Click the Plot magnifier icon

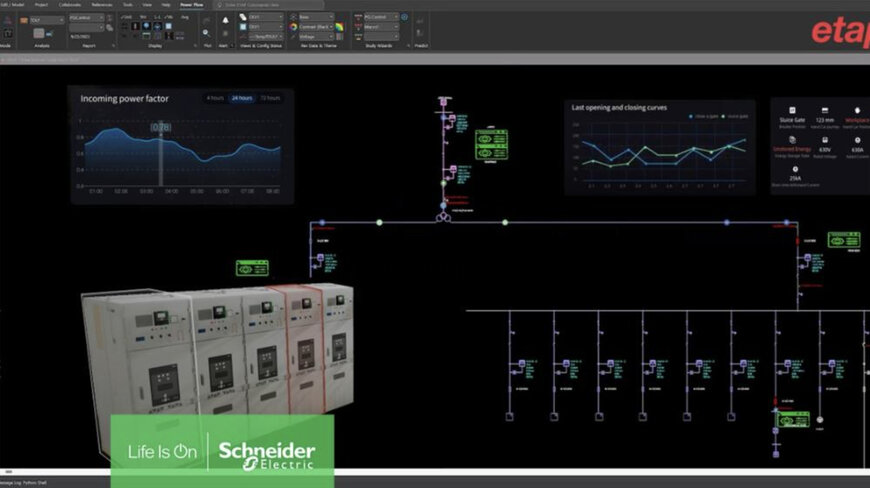(206, 33)
